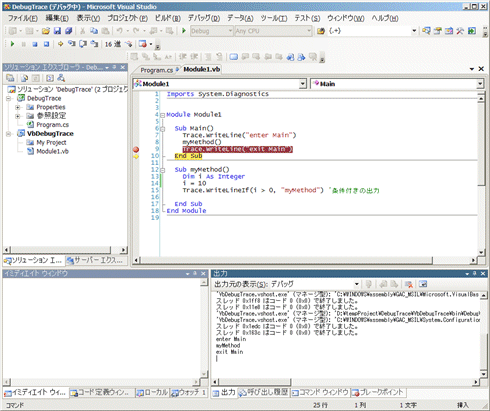Open the 表示(V) menu
The image size is (490, 411).
[88, 18]
